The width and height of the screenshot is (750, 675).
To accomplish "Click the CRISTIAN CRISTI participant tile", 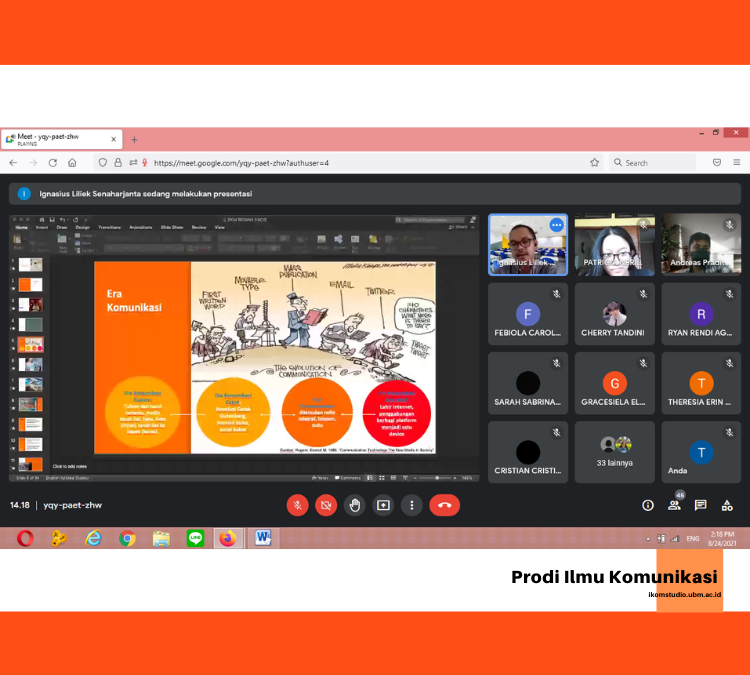I will click(x=528, y=452).
